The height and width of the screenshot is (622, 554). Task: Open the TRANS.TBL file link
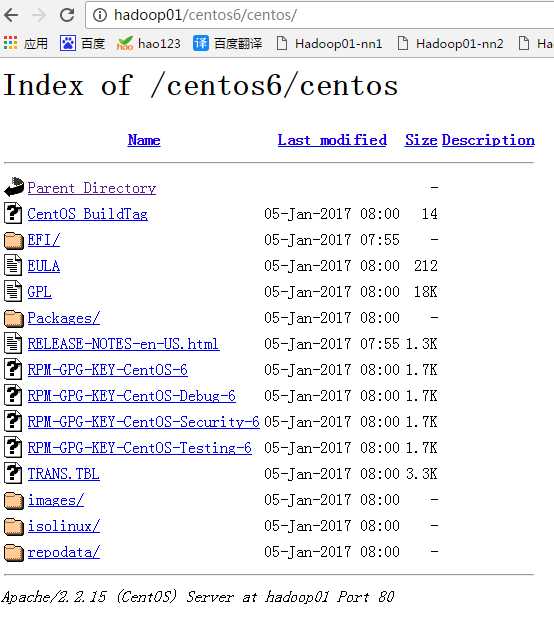click(63, 474)
